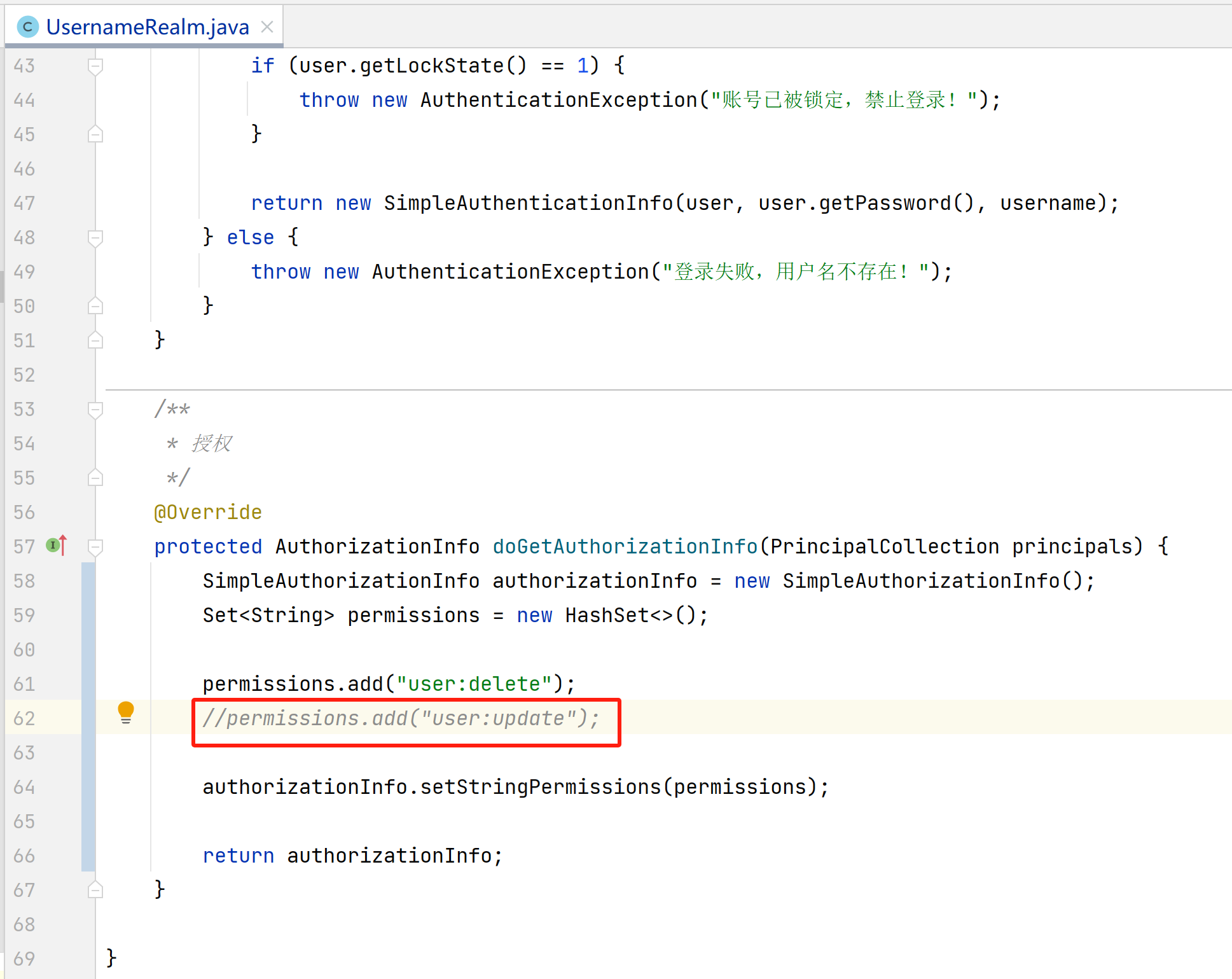The width and height of the screenshot is (1232, 979).
Task: Place cursor in the "user:delete" string
Action: [x=473, y=684]
